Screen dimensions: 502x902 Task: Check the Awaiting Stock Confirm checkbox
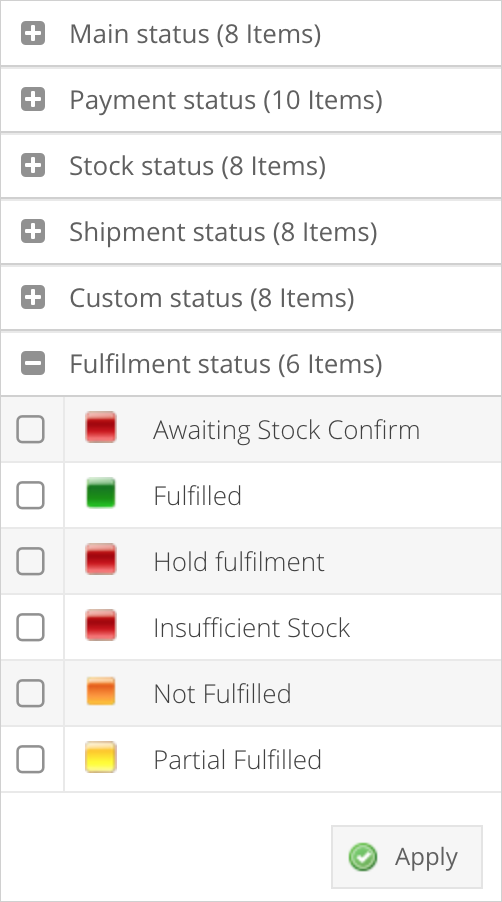tap(30, 429)
